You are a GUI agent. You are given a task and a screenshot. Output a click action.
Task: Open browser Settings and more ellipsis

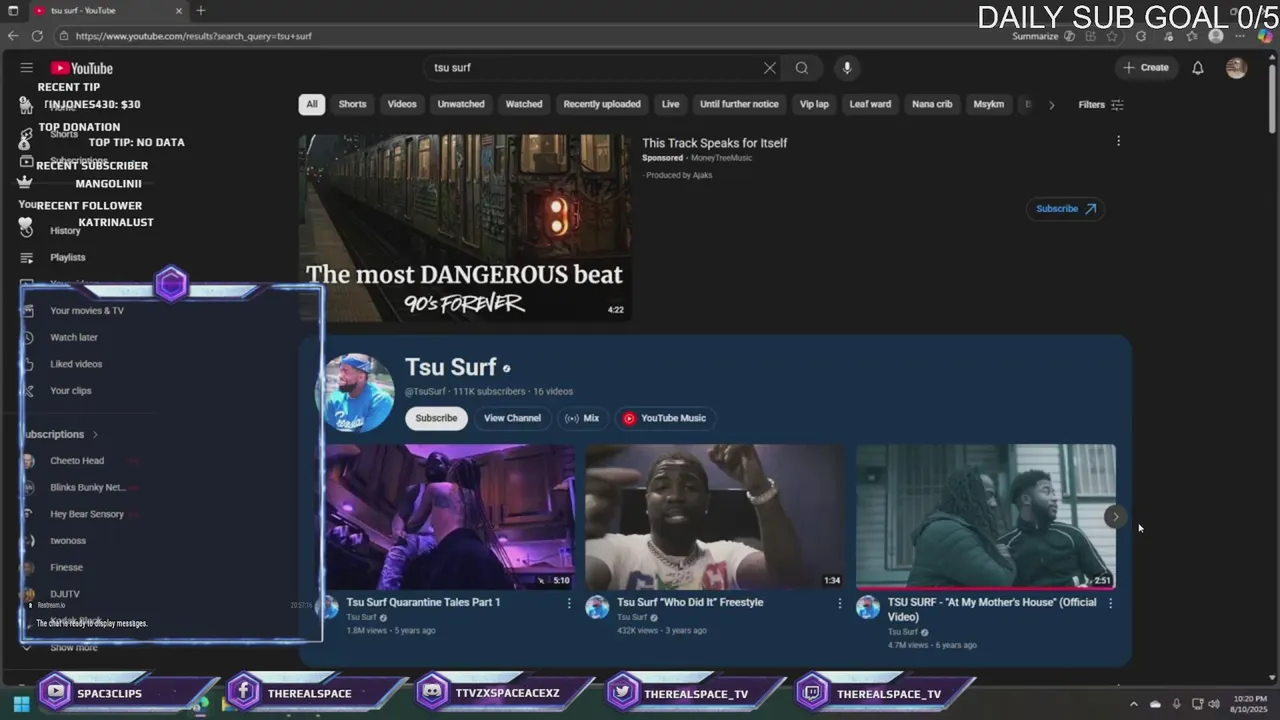[x=1240, y=36]
